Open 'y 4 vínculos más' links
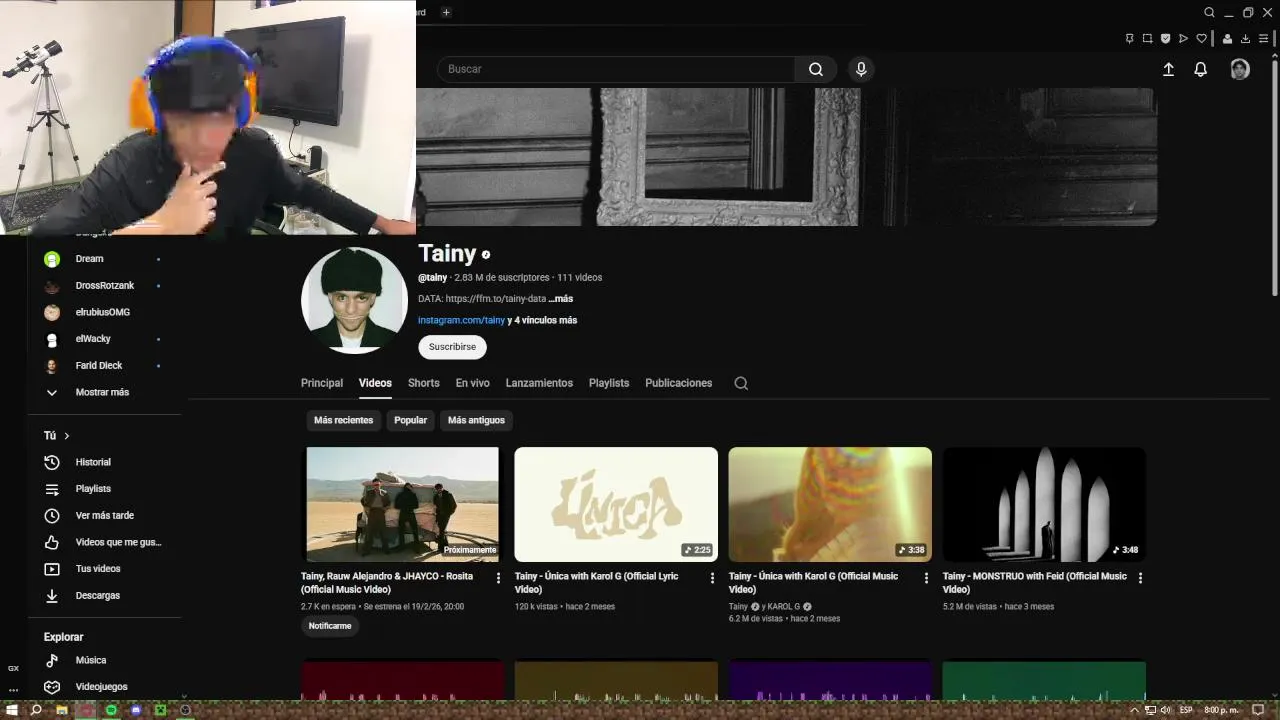Viewport: 1280px width, 720px height. click(542, 320)
